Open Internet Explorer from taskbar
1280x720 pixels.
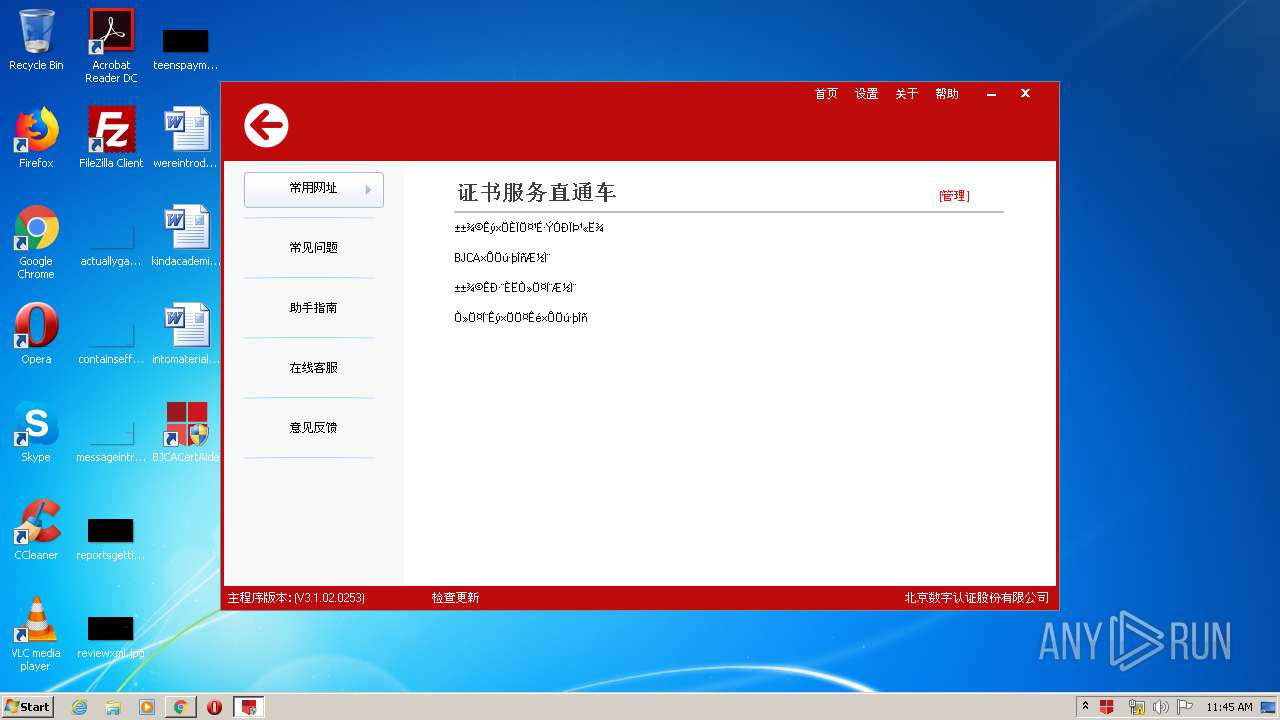pos(79,707)
